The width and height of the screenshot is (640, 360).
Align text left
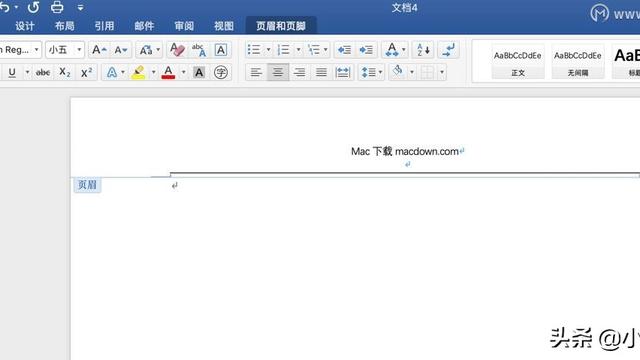(x=256, y=73)
